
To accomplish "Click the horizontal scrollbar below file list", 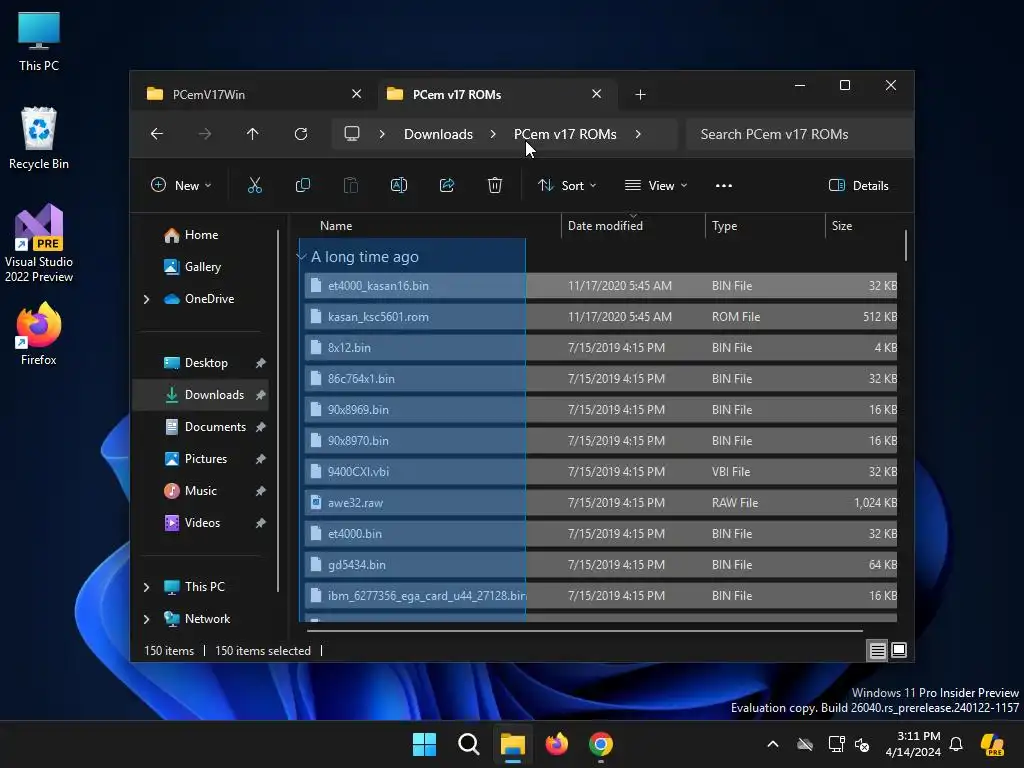I will pos(584,631).
